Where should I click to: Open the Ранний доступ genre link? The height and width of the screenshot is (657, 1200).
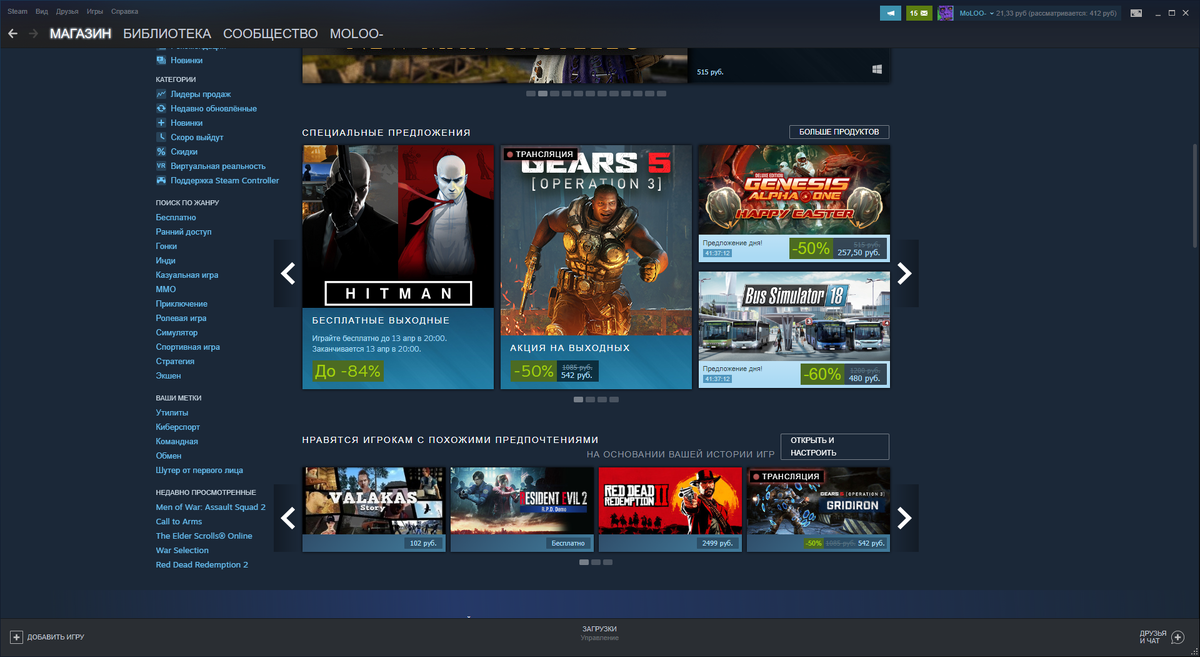click(183, 231)
